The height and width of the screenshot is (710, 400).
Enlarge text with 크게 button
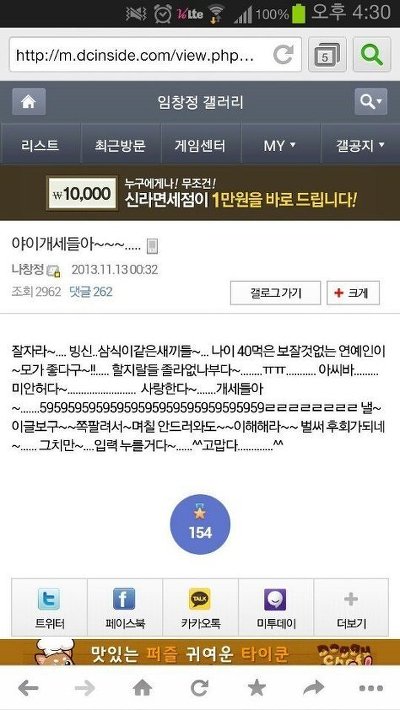tap(353, 293)
